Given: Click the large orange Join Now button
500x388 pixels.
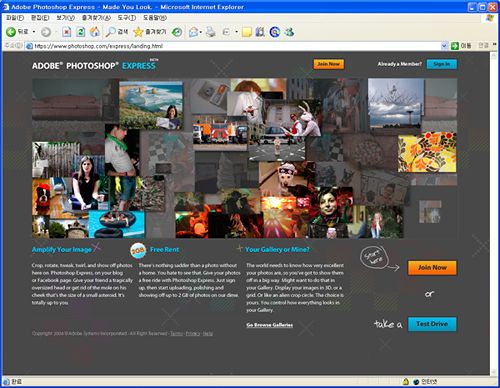Looking at the screenshot, I should (x=432, y=268).
